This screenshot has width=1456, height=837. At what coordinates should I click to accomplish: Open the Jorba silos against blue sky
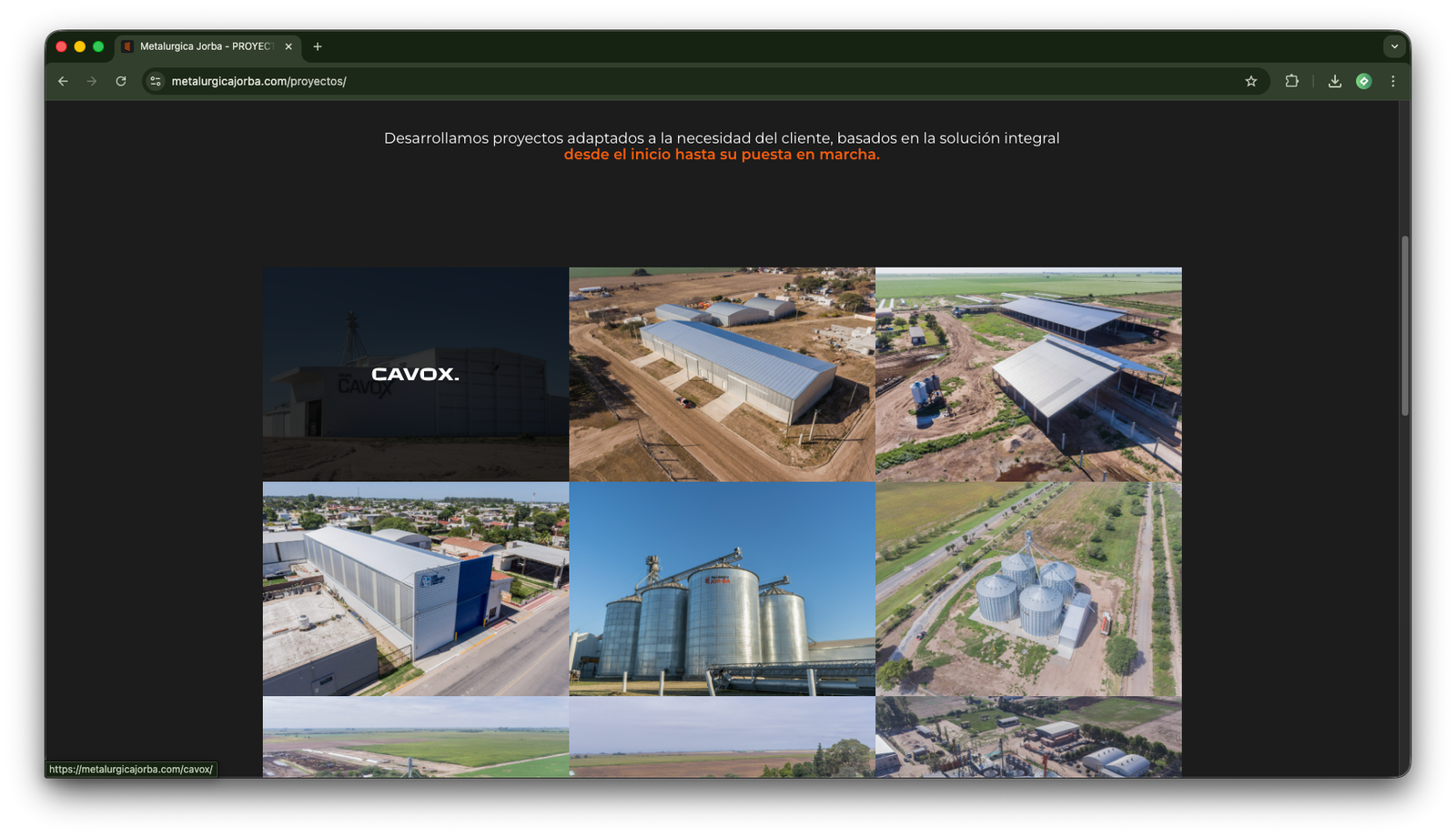point(722,589)
